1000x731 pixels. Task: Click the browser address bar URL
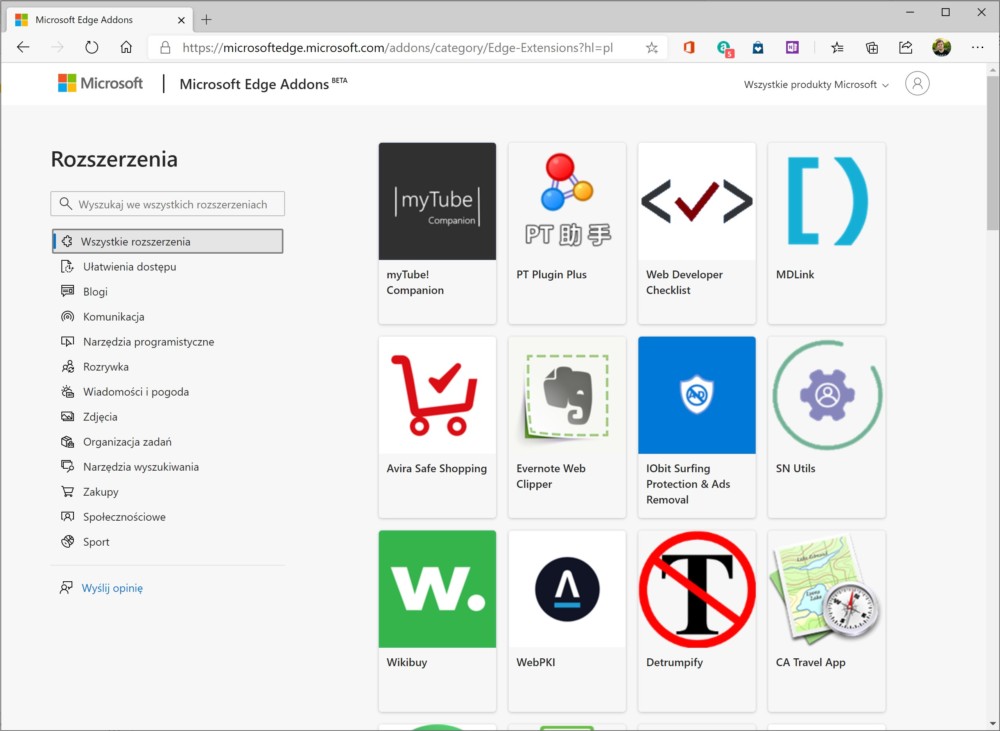(x=397, y=48)
